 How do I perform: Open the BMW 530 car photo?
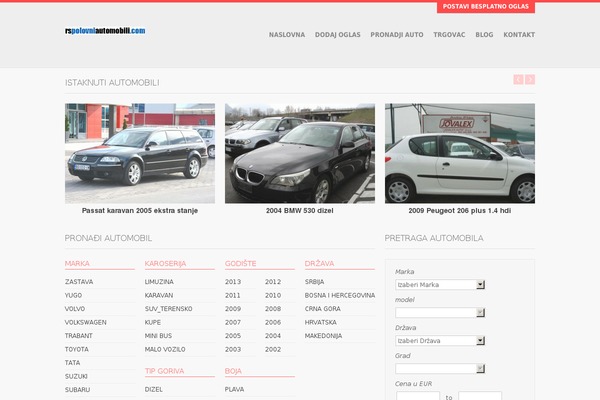point(300,153)
